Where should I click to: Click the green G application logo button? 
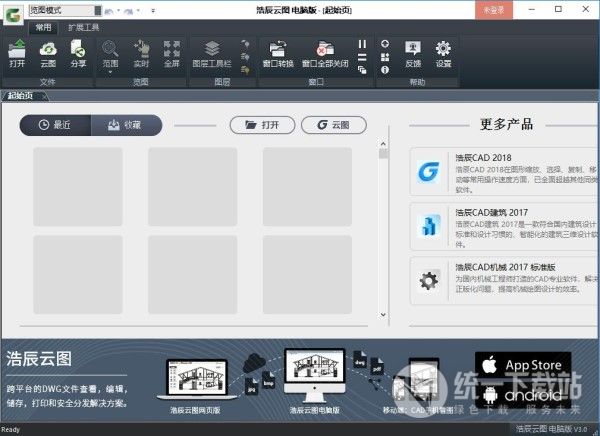coord(13,15)
